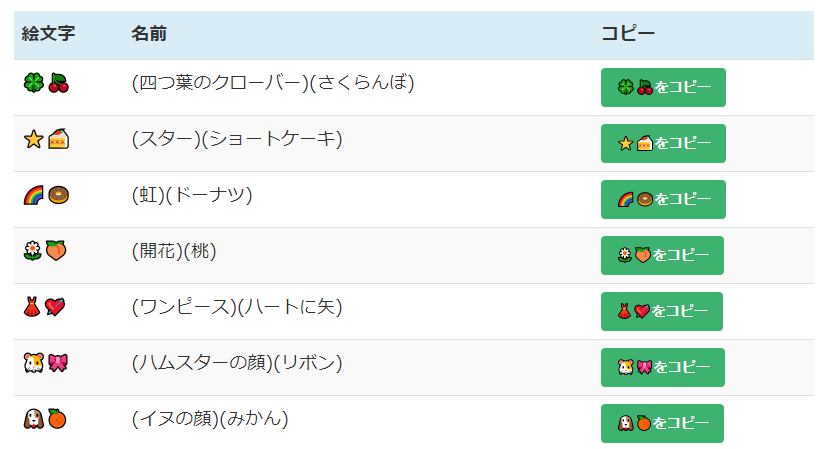
Task: Click the pink ribbon emoji in the emoji column
Action: pyautogui.click(x=57, y=363)
